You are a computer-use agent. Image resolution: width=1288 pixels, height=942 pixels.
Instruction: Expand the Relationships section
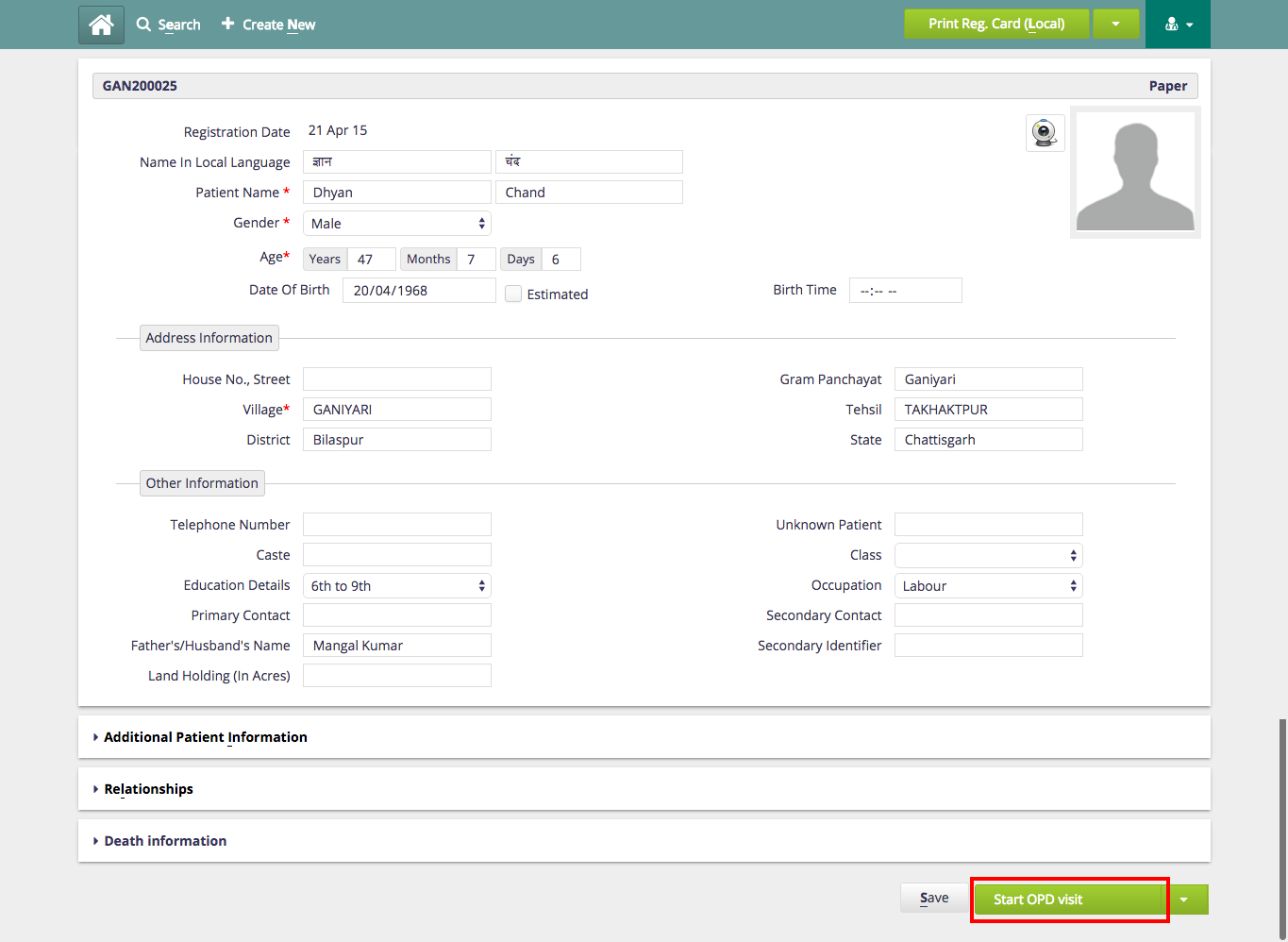click(148, 788)
